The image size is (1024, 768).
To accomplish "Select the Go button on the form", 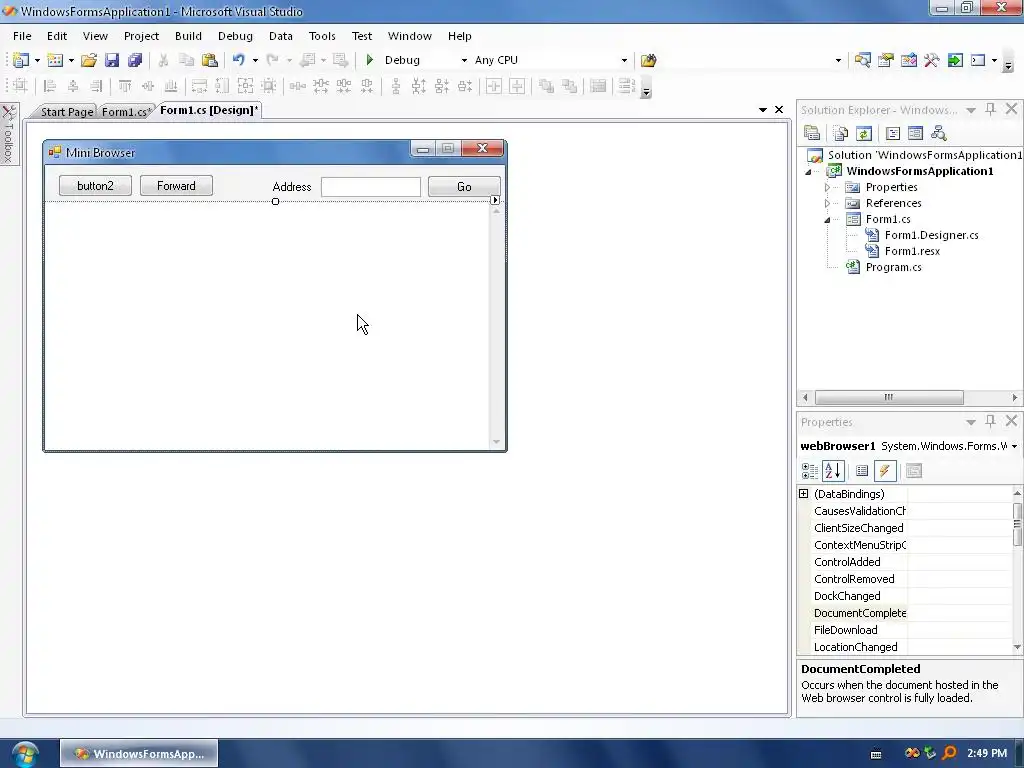I will (464, 187).
